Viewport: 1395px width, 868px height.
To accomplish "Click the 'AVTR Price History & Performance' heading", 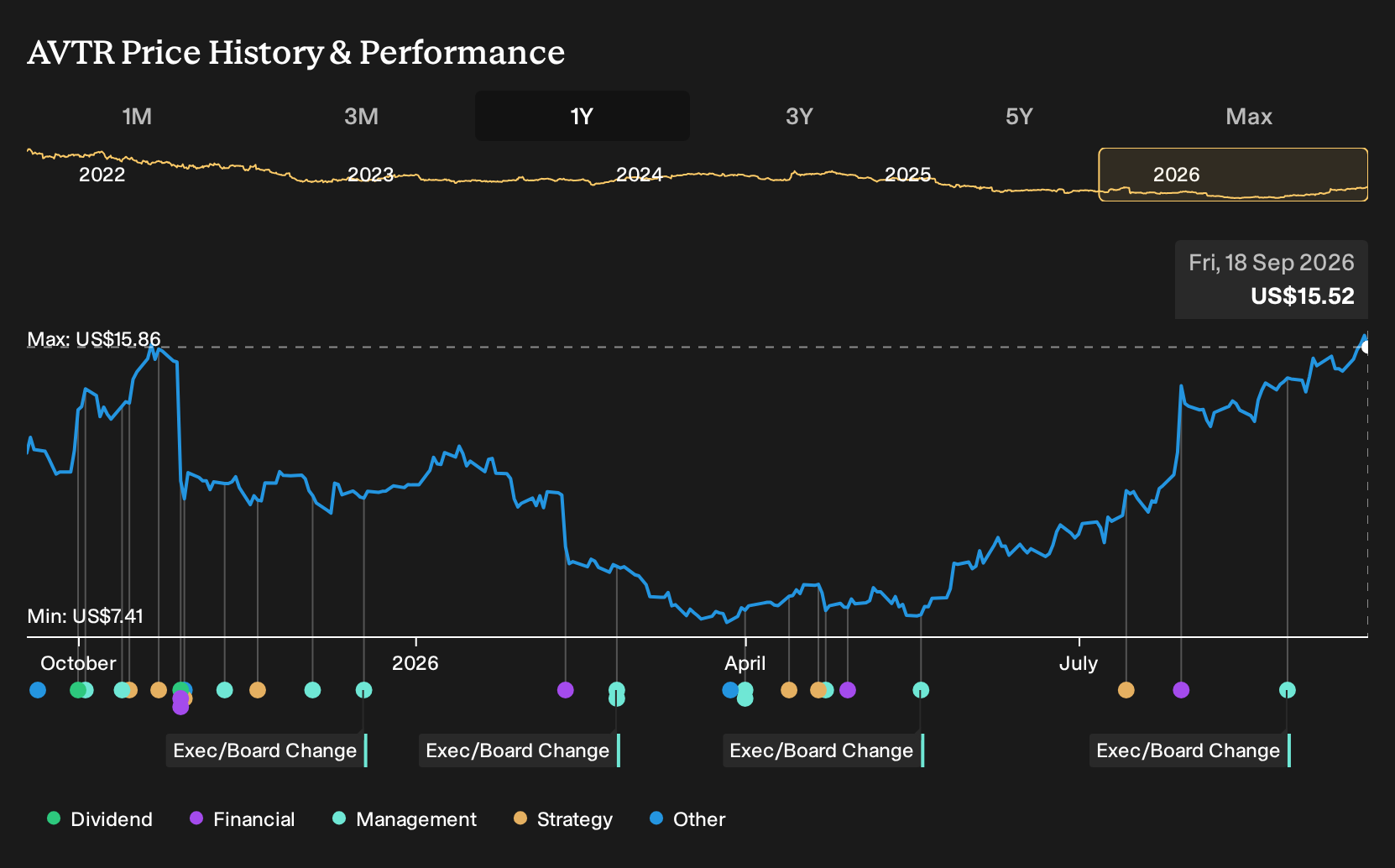I will tap(296, 52).
